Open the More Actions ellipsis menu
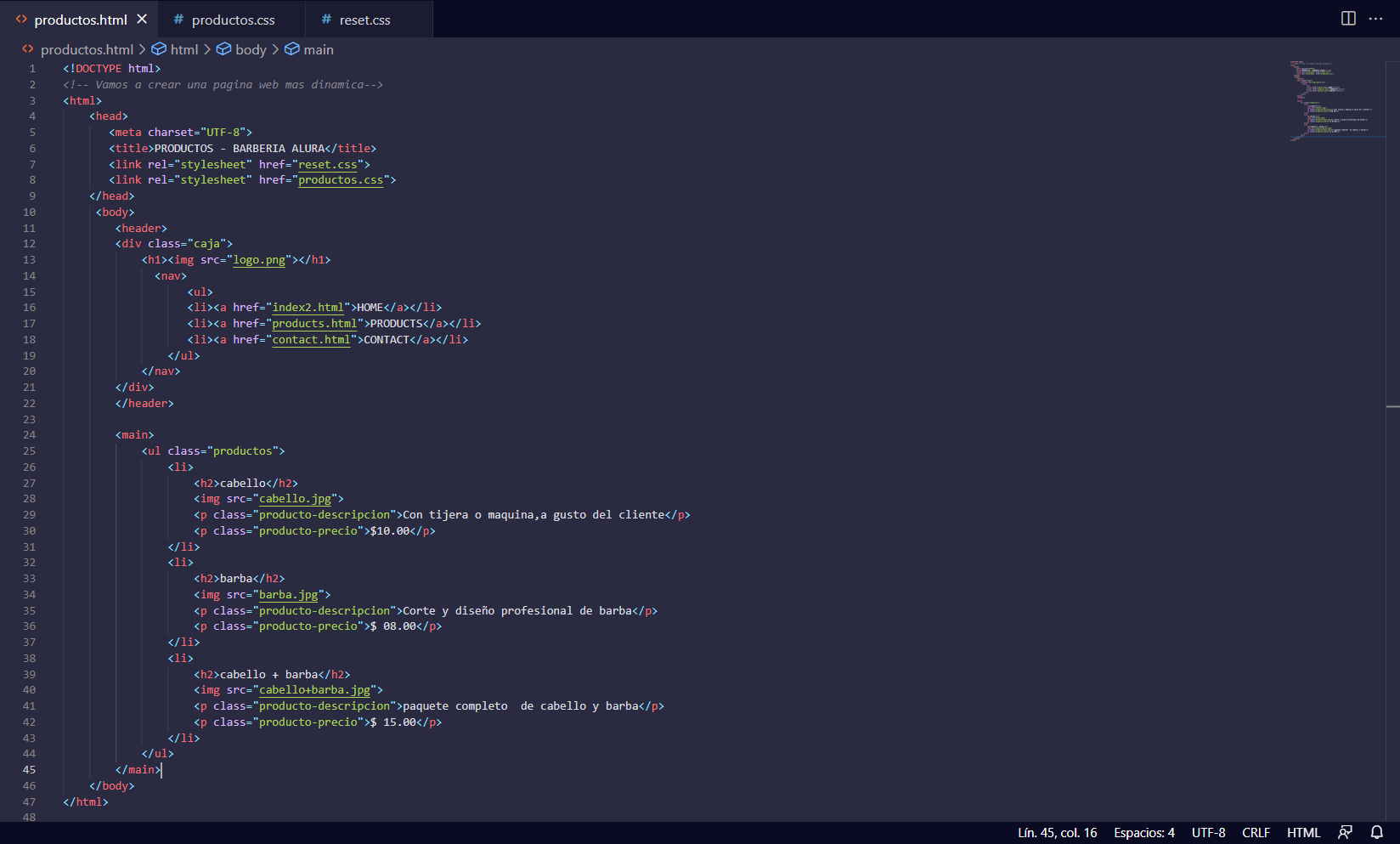Screen dimensions: 1400x844 pyautogui.click(x=1376, y=19)
